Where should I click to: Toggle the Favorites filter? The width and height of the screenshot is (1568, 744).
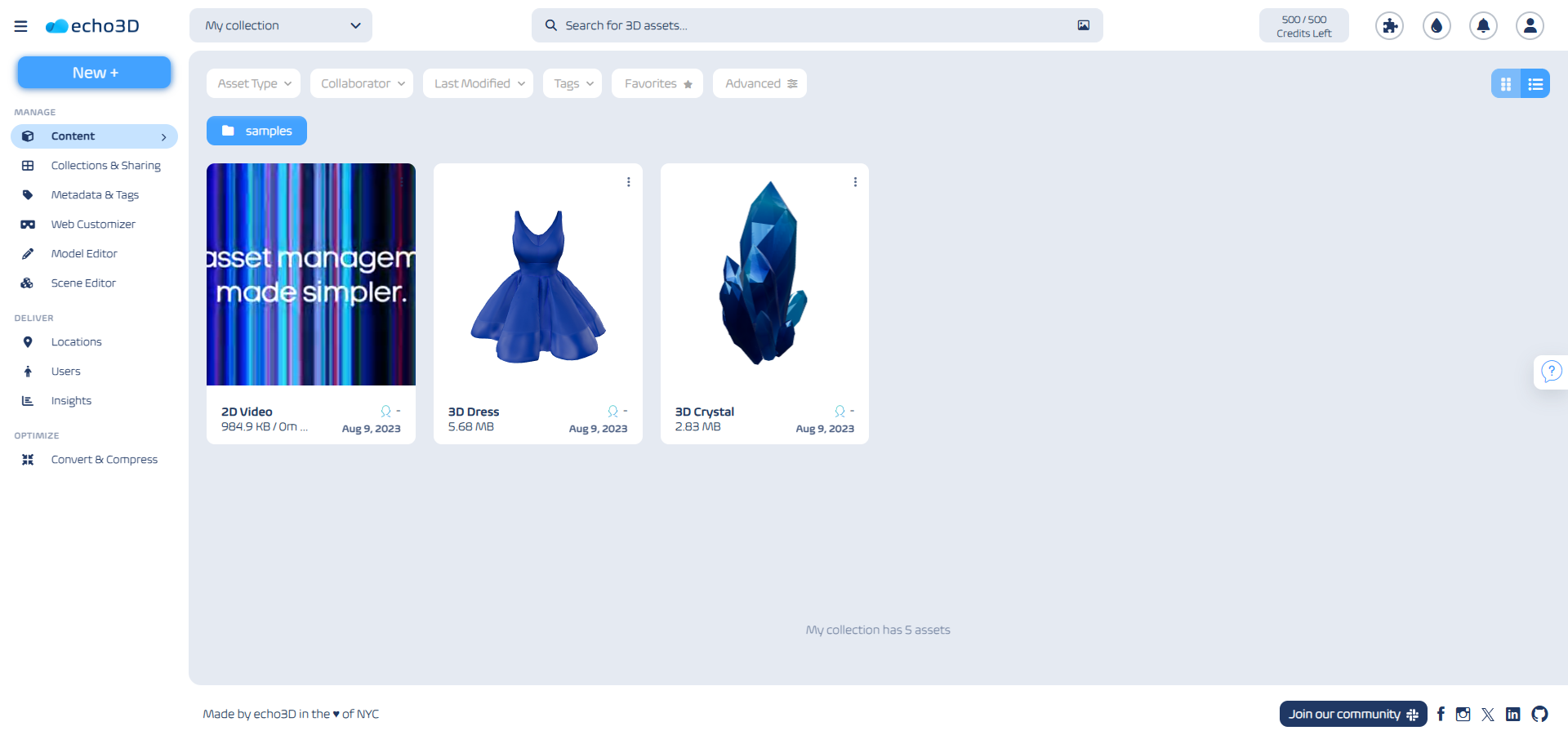[x=657, y=83]
